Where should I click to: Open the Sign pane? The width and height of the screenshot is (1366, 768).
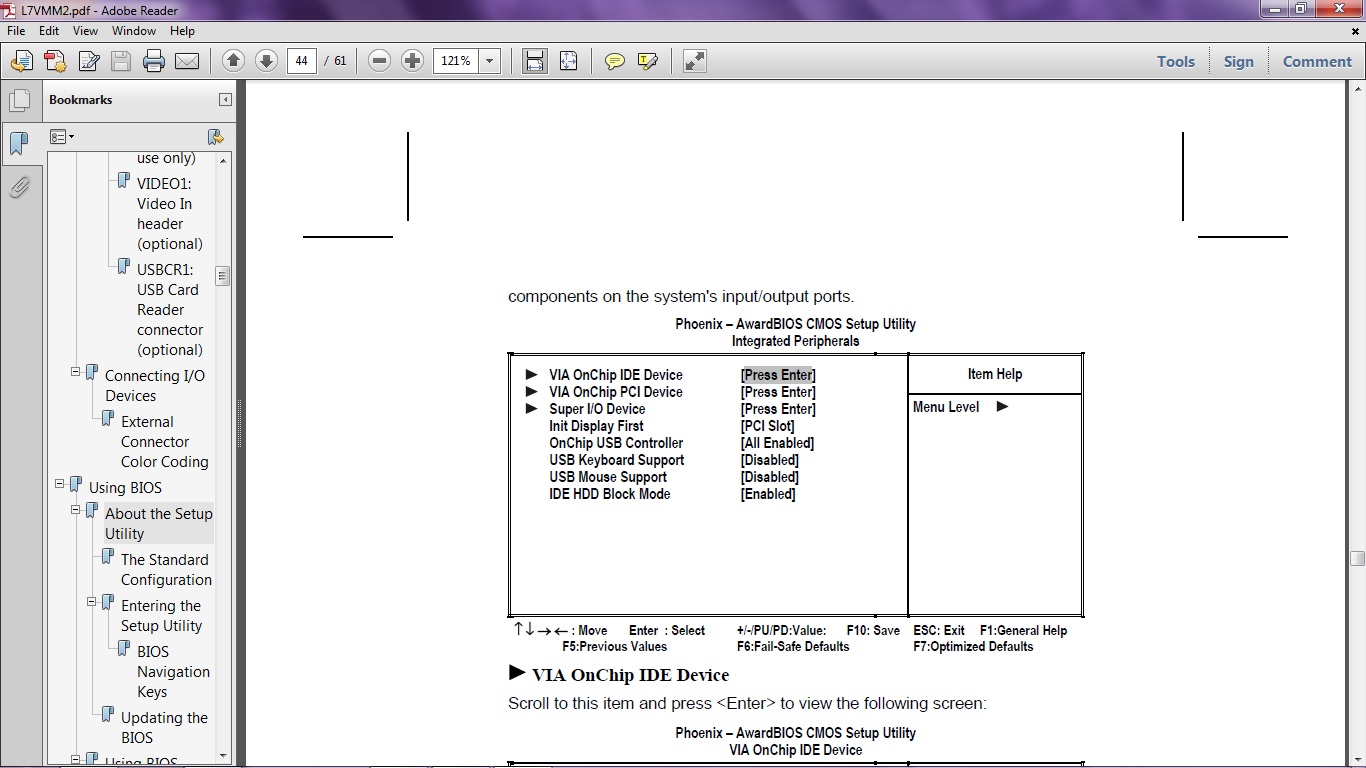[1238, 61]
